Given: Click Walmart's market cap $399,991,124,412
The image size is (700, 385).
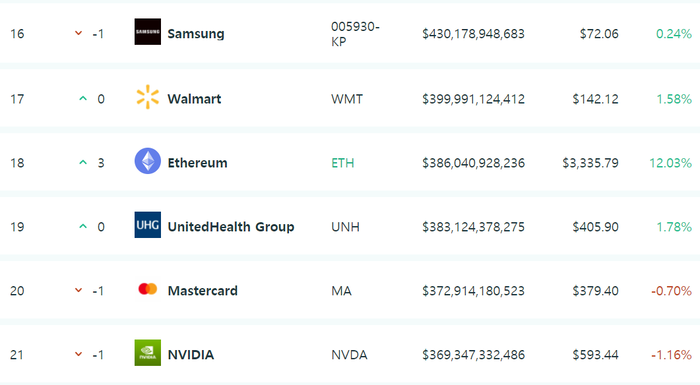Looking at the screenshot, I should [x=474, y=99].
